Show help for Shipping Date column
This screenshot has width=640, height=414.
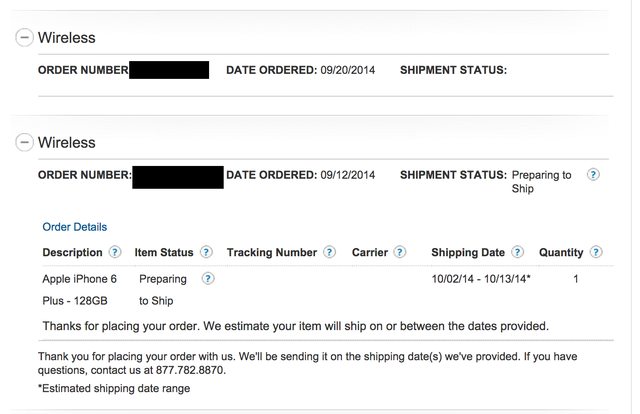pos(517,253)
